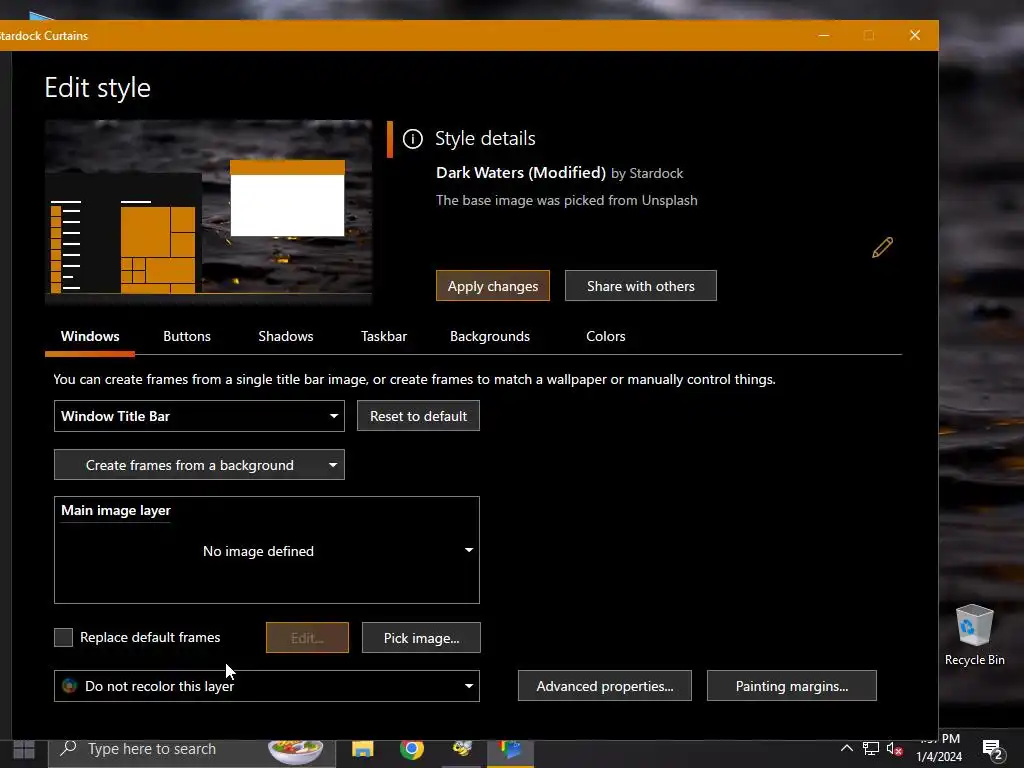The width and height of the screenshot is (1024, 768).
Task: Click the muted volume tray icon
Action: 895,749
